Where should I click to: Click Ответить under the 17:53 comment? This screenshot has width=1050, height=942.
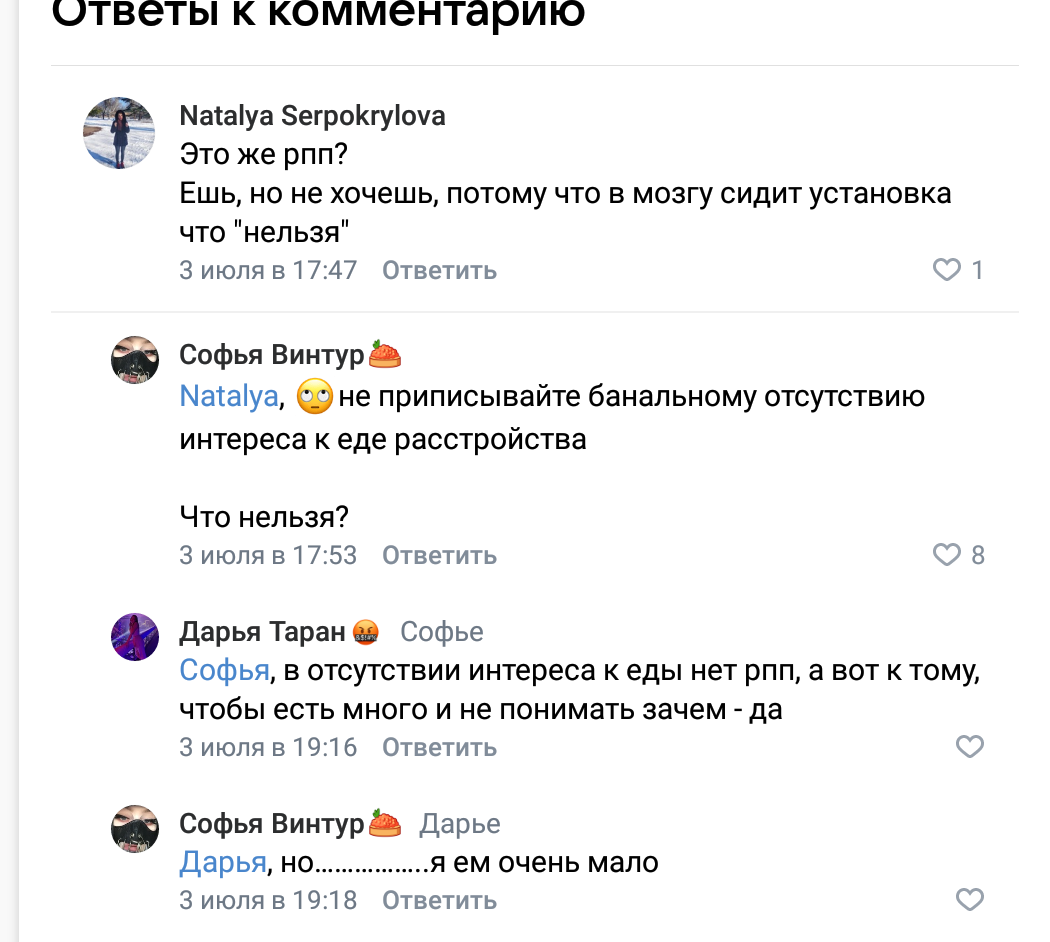click(x=439, y=555)
